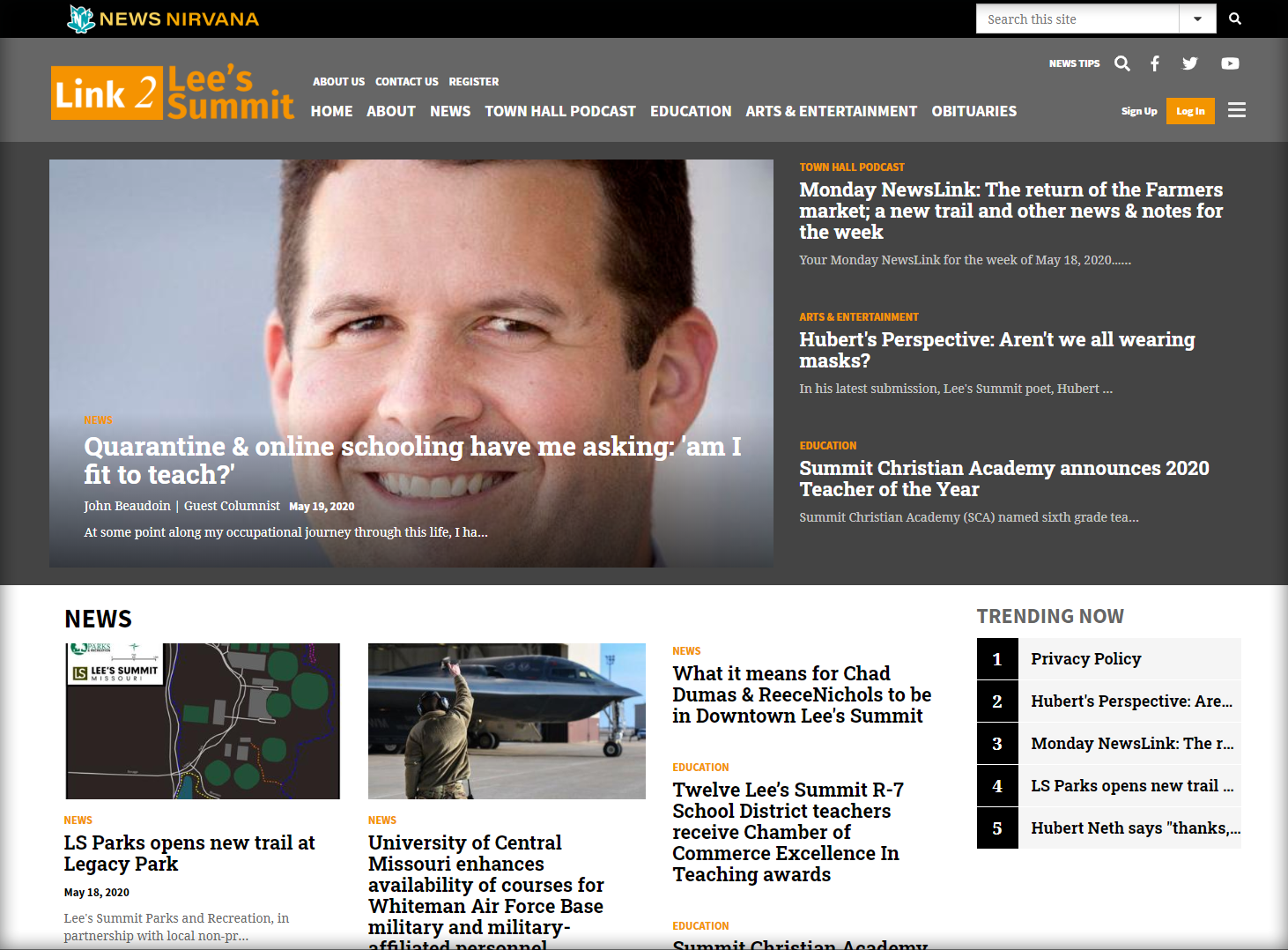Image resolution: width=1288 pixels, height=950 pixels.
Task: Open the hamburger menu icon
Action: 1237,110
